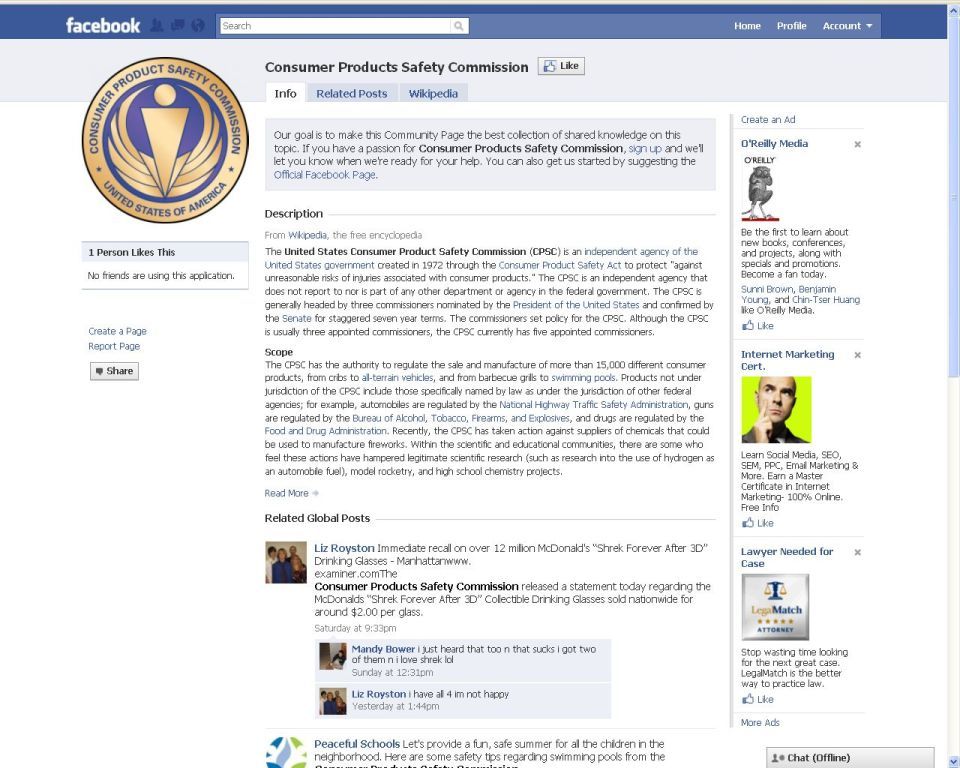Viewport: 960px width, 768px height.
Task: Click the More Ads link
Action: coord(760,723)
